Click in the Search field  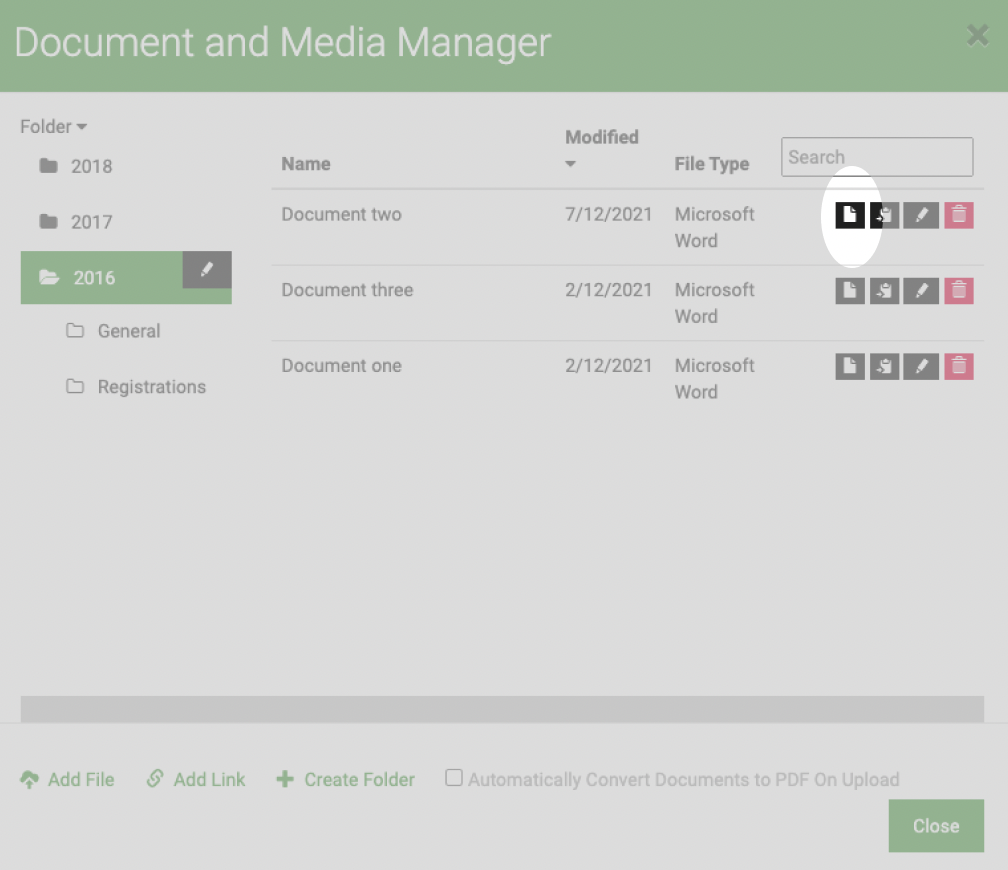(877, 157)
